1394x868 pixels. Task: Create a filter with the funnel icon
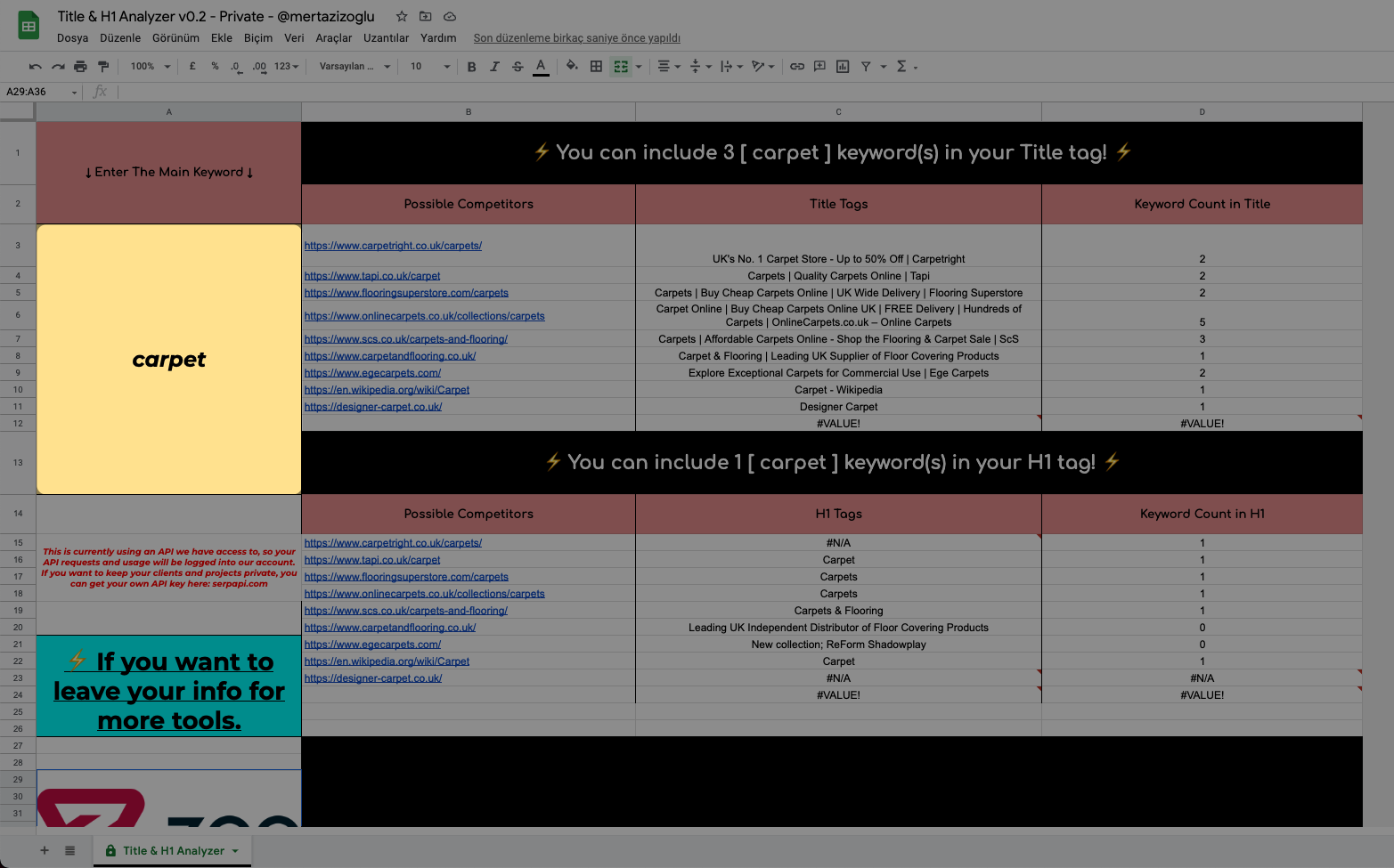click(x=866, y=67)
